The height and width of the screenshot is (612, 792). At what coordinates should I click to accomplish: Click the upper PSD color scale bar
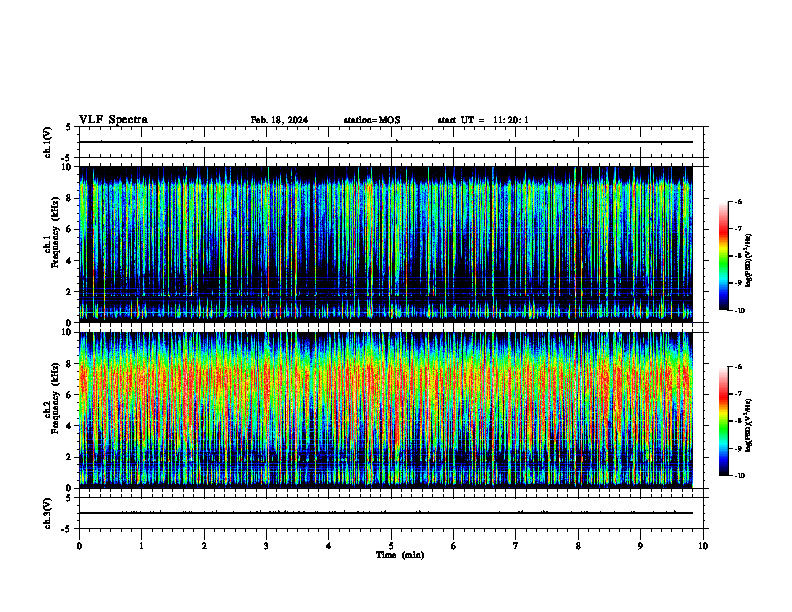[724, 256]
